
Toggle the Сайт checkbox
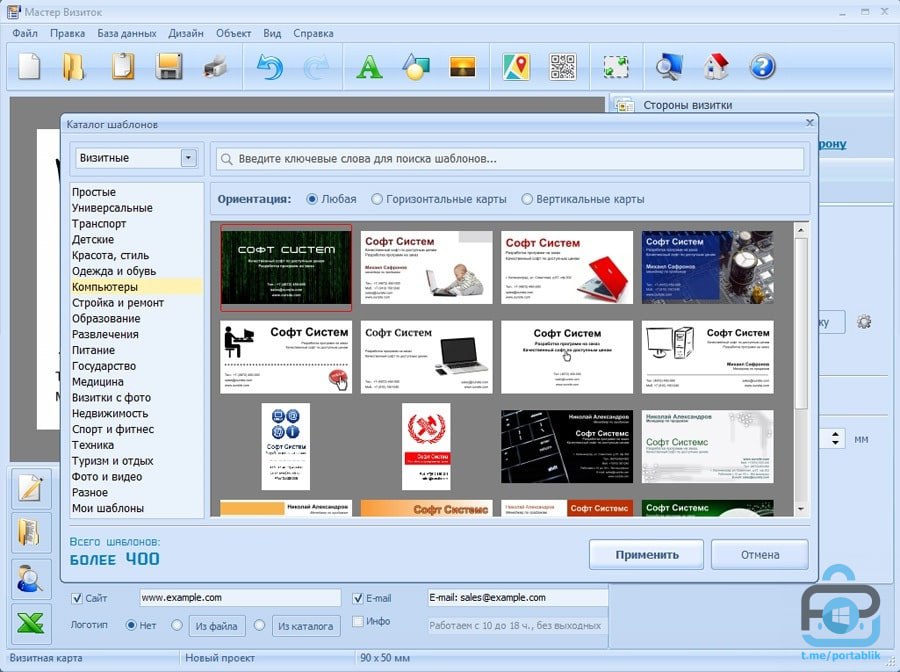tap(76, 598)
